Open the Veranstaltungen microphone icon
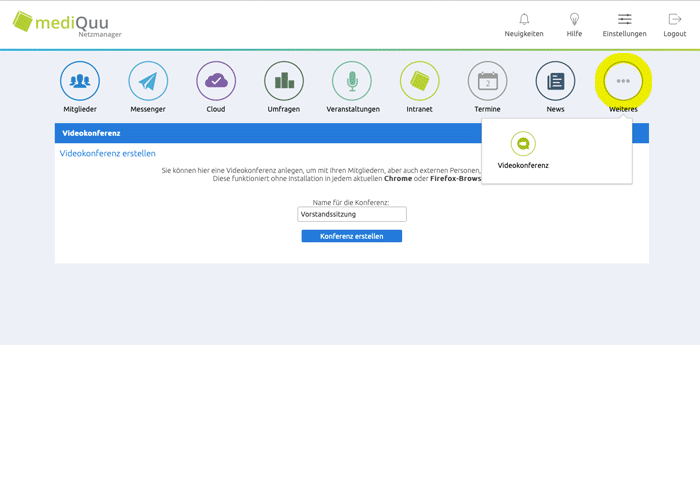 (x=352, y=81)
